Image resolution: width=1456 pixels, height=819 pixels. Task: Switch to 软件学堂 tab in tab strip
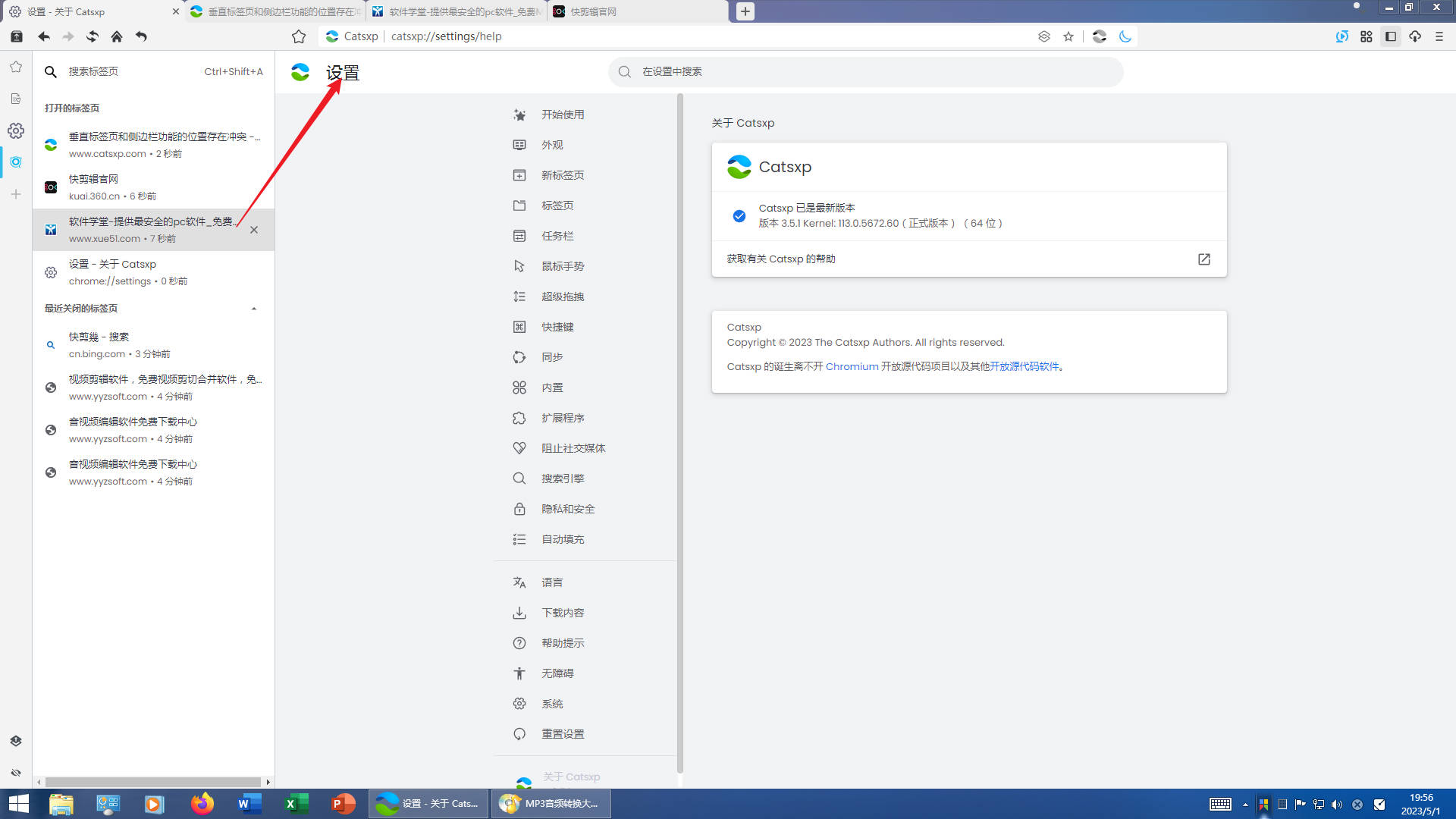456,11
